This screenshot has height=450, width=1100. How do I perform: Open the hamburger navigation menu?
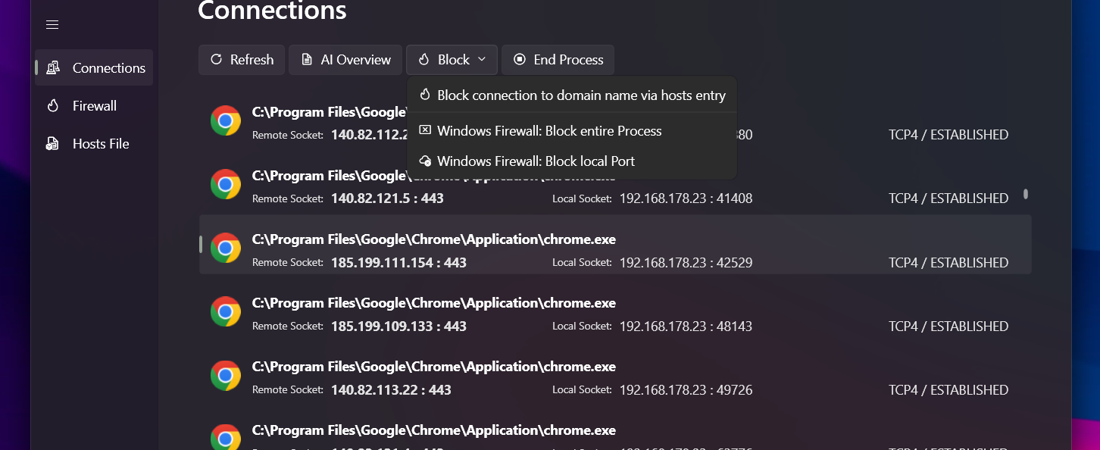(x=52, y=25)
